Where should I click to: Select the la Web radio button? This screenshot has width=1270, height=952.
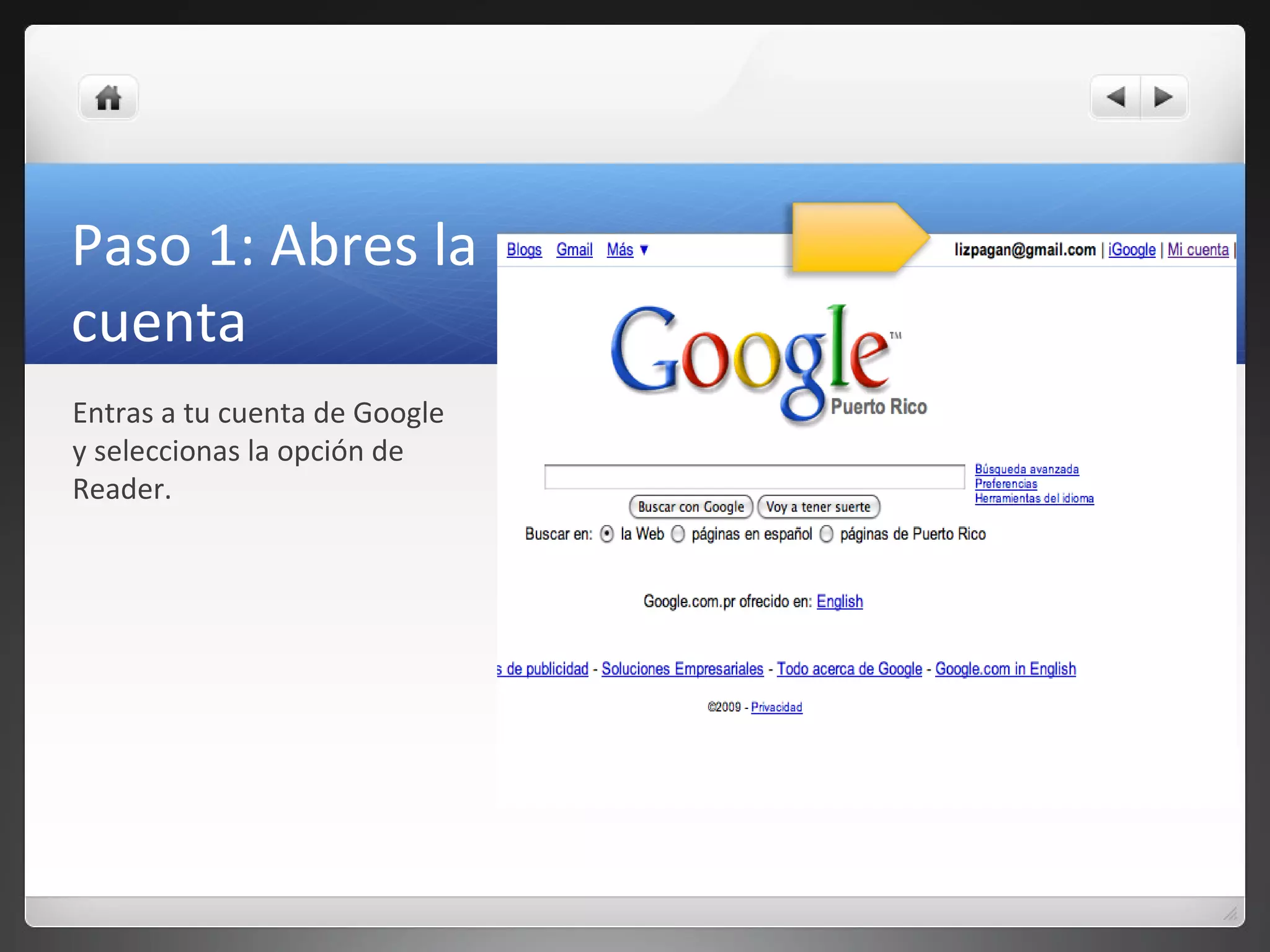[x=607, y=534]
